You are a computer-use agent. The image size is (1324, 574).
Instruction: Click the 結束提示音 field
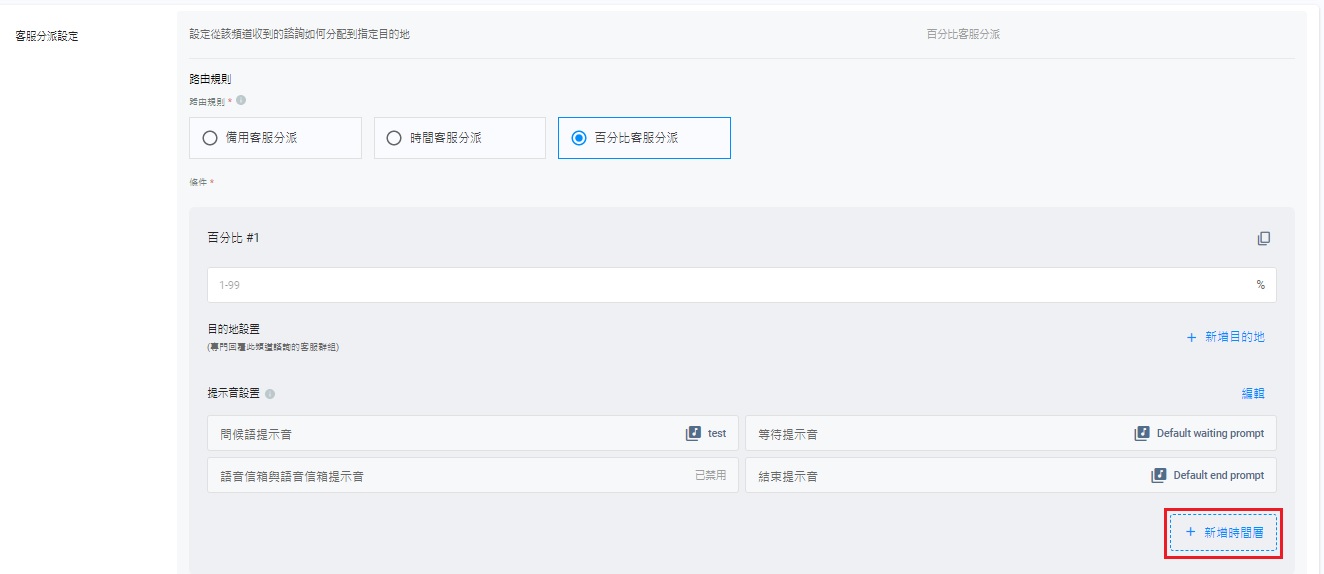point(1010,475)
